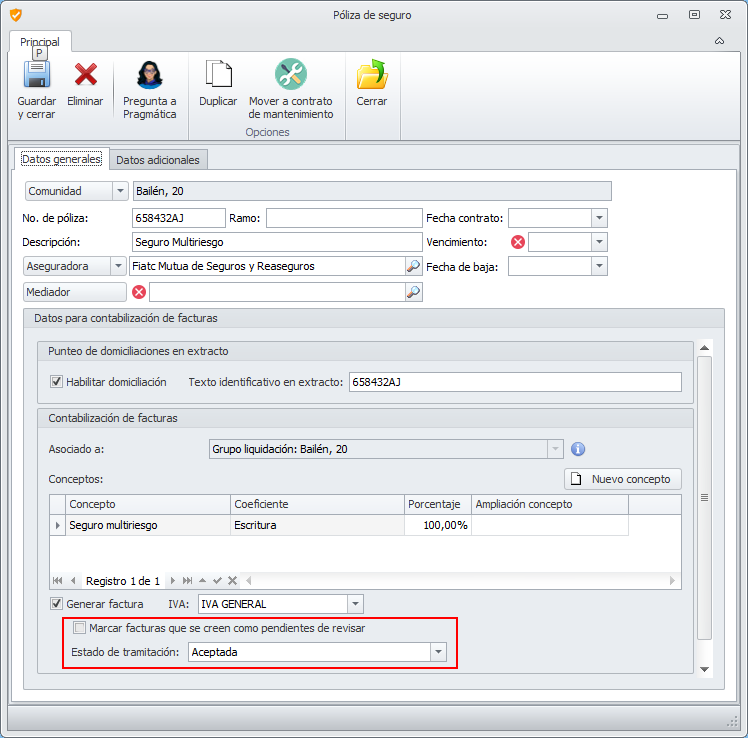
Task: Toggle Habilitar domiciliación checkbox
Action: coord(56,382)
